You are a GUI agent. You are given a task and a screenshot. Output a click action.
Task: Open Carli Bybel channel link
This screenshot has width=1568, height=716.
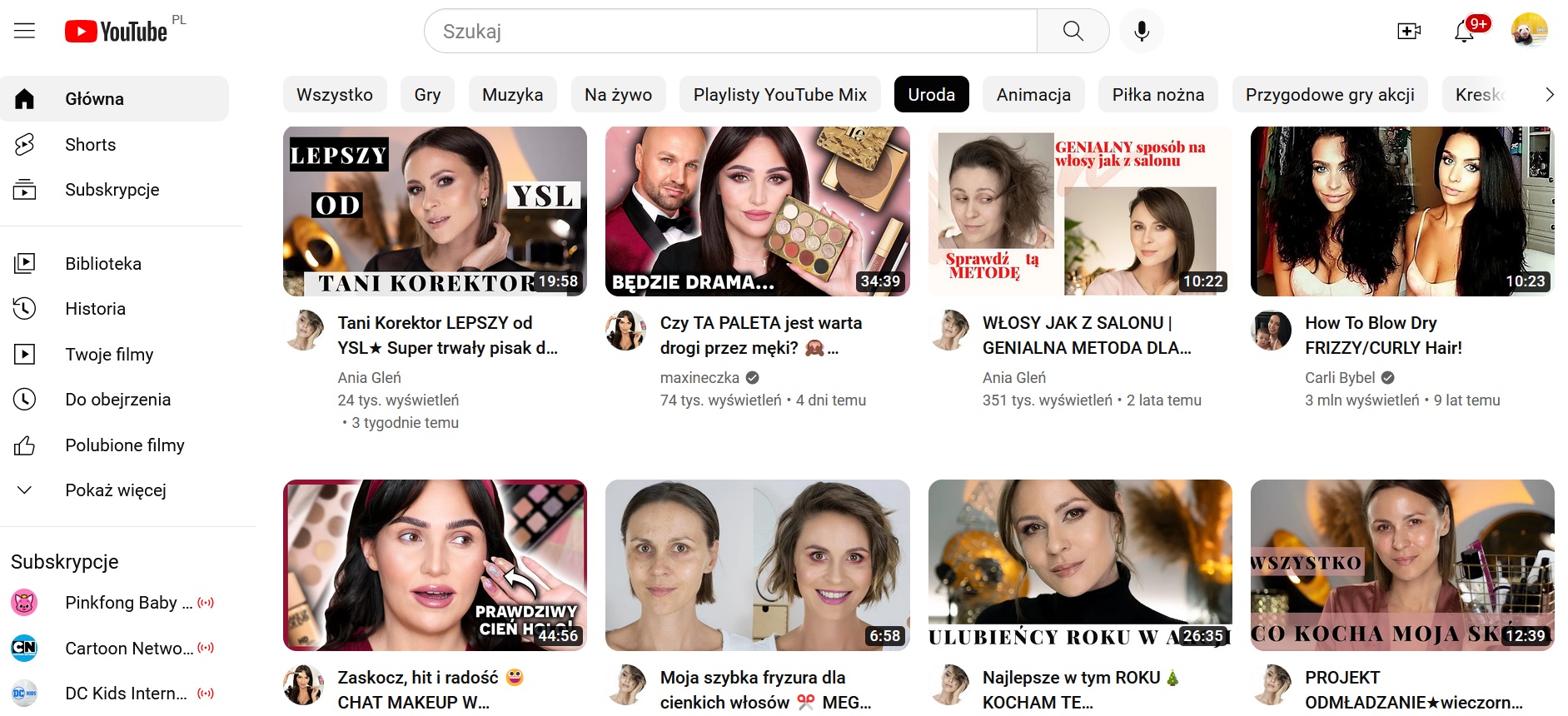[x=1340, y=378]
